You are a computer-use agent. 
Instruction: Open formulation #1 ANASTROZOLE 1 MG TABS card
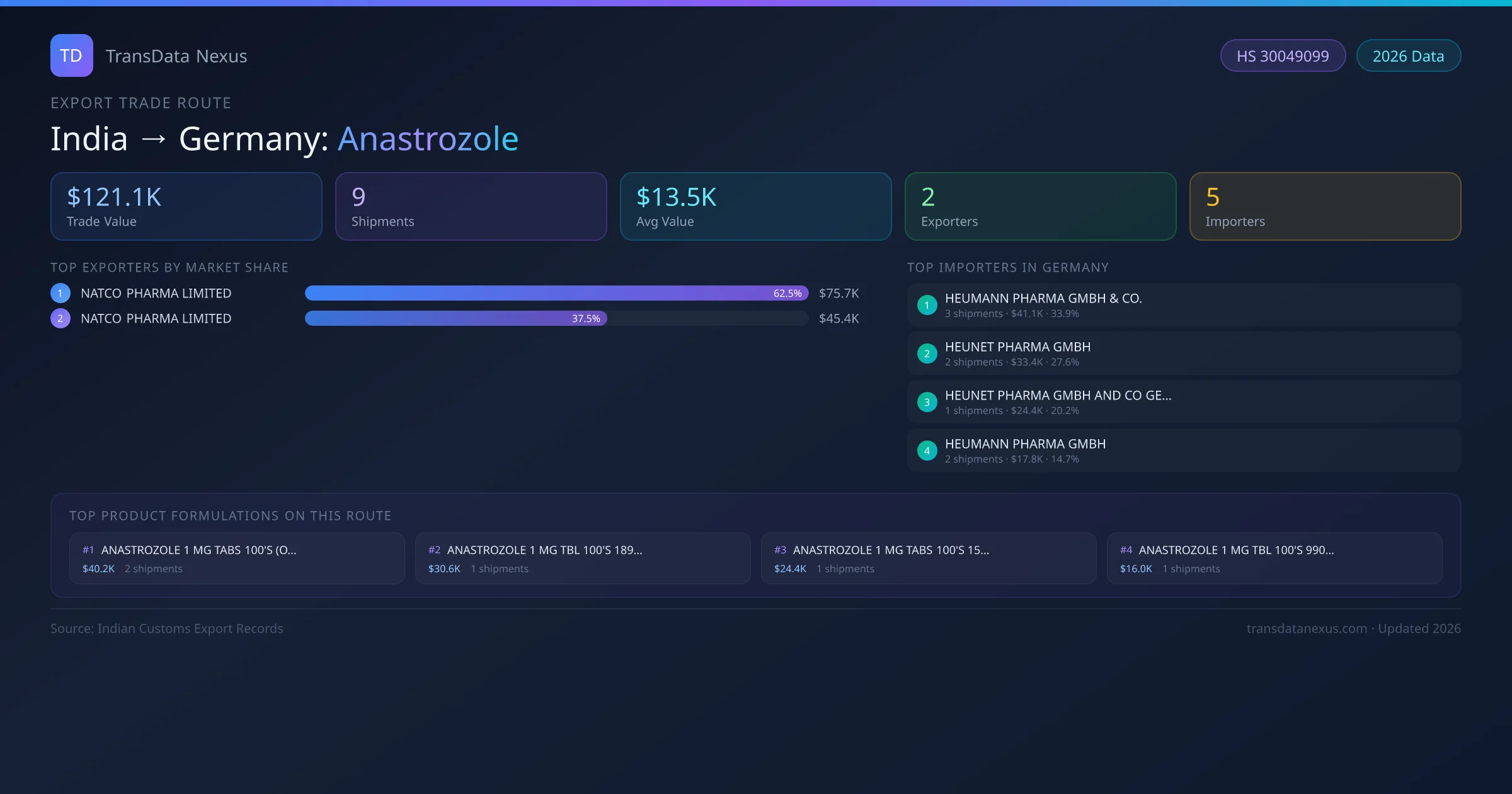coord(237,558)
